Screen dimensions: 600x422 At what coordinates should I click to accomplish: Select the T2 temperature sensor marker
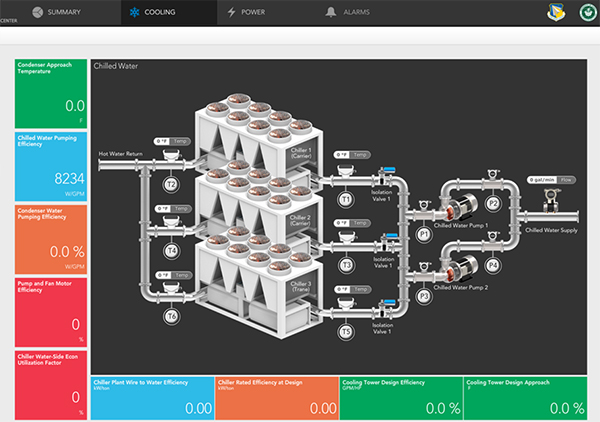[171, 185]
